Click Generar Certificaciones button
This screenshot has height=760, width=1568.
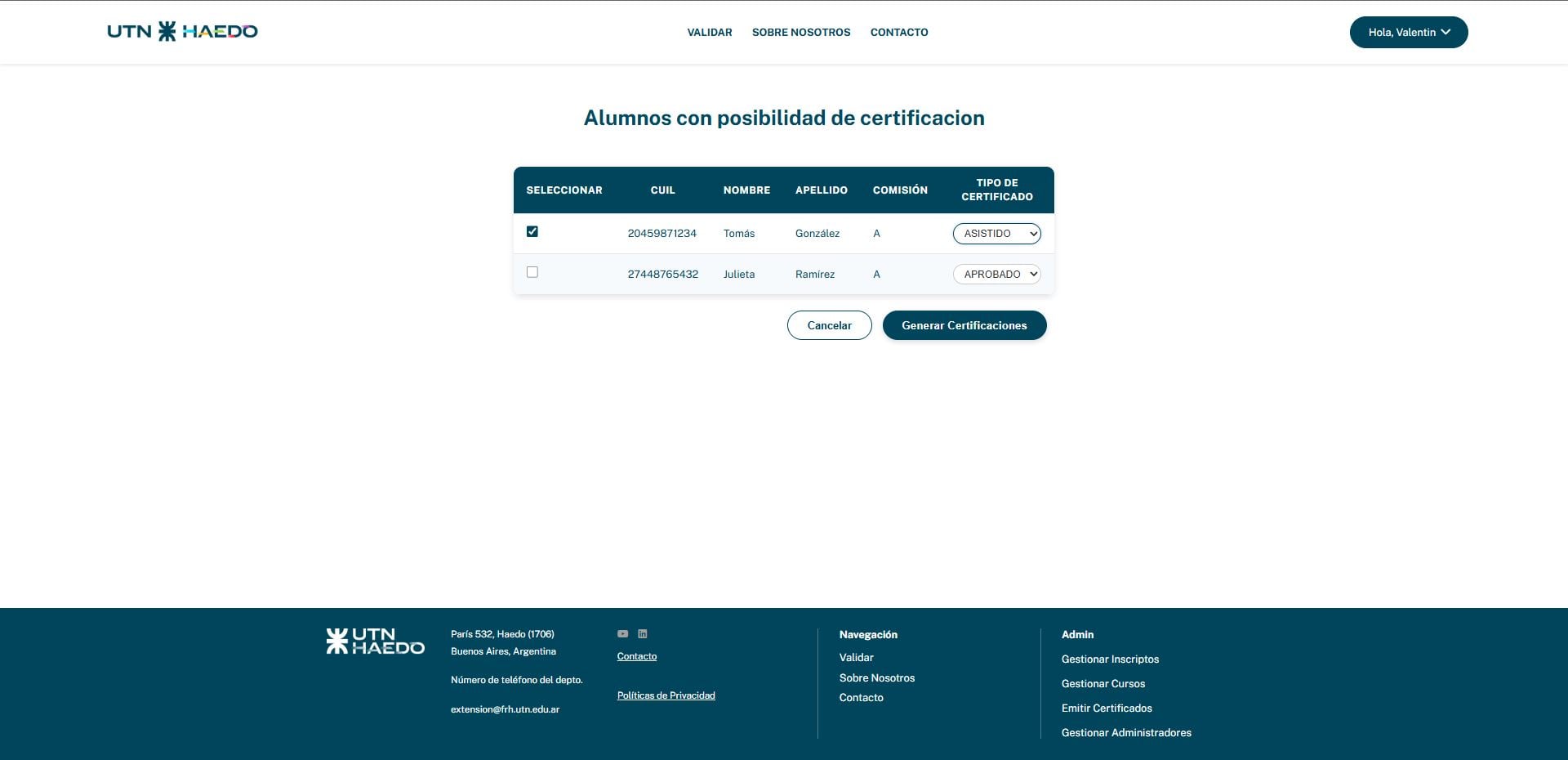[964, 325]
